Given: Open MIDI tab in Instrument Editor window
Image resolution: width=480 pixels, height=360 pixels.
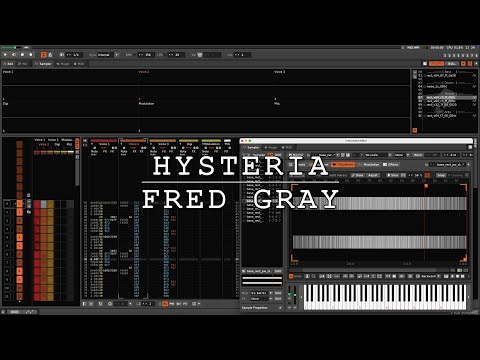Looking at the screenshot, I should (287, 147).
